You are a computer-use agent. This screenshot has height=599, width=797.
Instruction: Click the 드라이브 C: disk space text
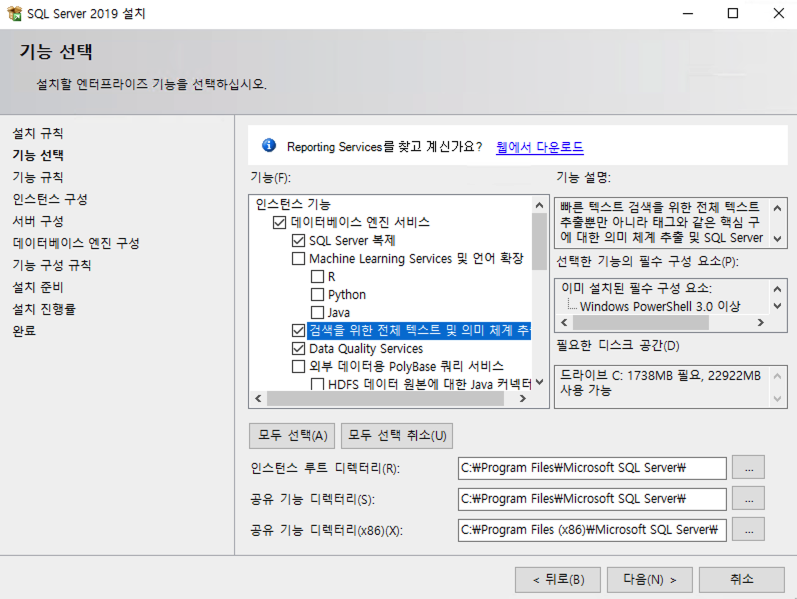[660, 383]
